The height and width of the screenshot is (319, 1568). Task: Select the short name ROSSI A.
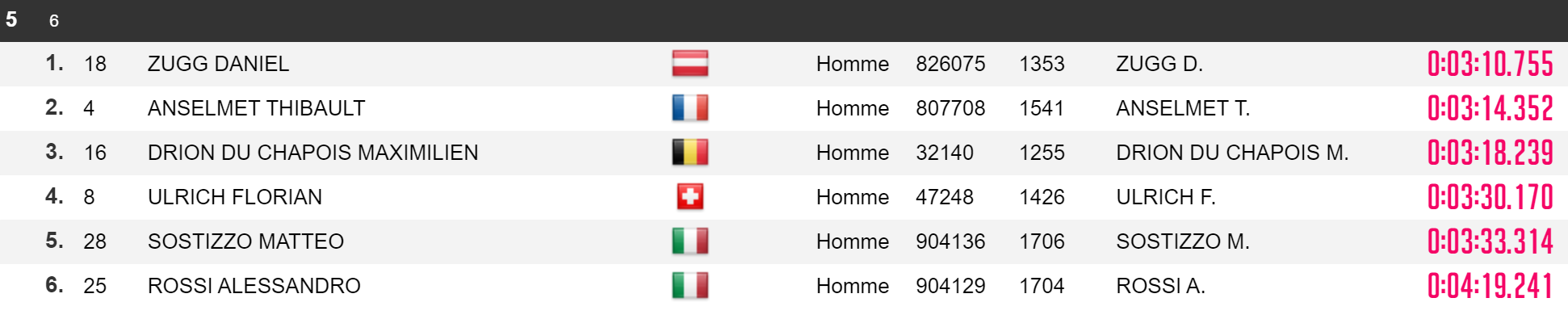click(1160, 286)
